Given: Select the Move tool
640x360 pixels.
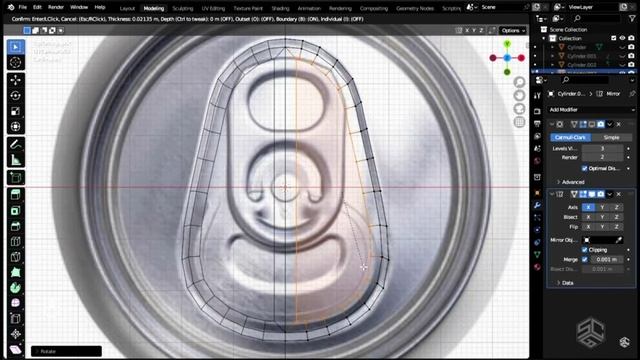Looking at the screenshot, I should (x=16, y=80).
